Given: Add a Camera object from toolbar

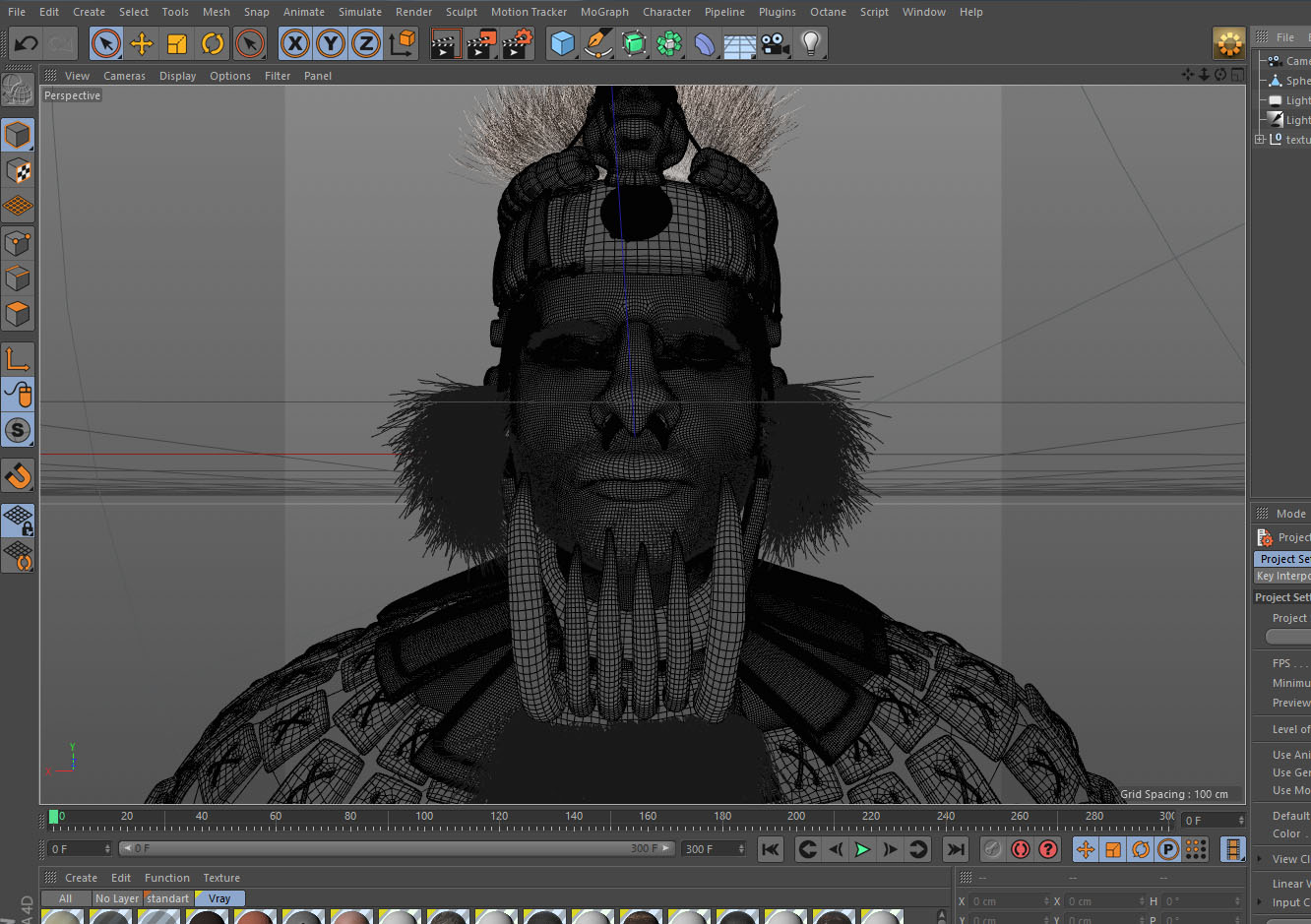Looking at the screenshot, I should (776, 43).
